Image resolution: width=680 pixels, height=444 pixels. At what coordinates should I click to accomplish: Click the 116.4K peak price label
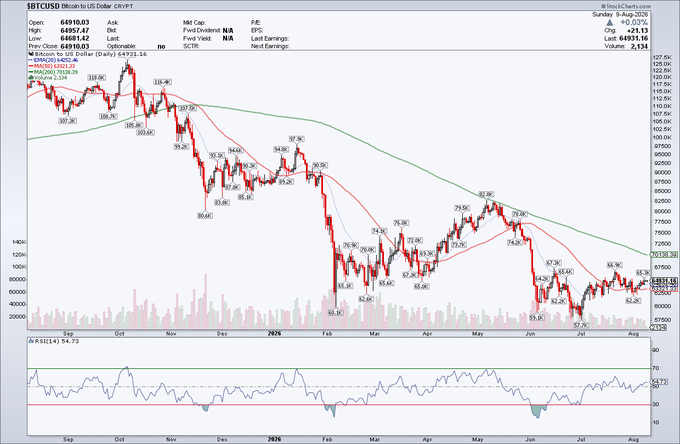[163, 82]
